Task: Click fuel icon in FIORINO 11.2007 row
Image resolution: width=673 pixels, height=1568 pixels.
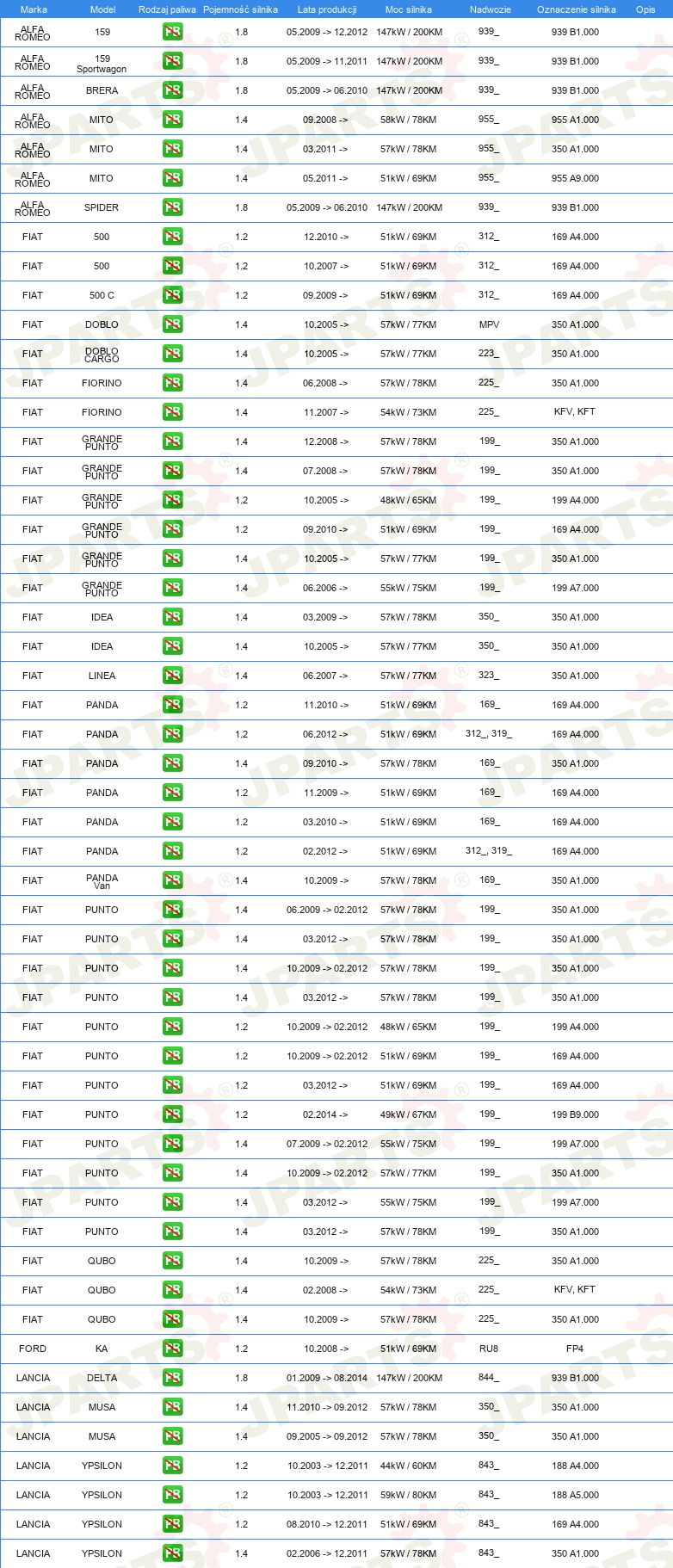Action: pos(172,412)
